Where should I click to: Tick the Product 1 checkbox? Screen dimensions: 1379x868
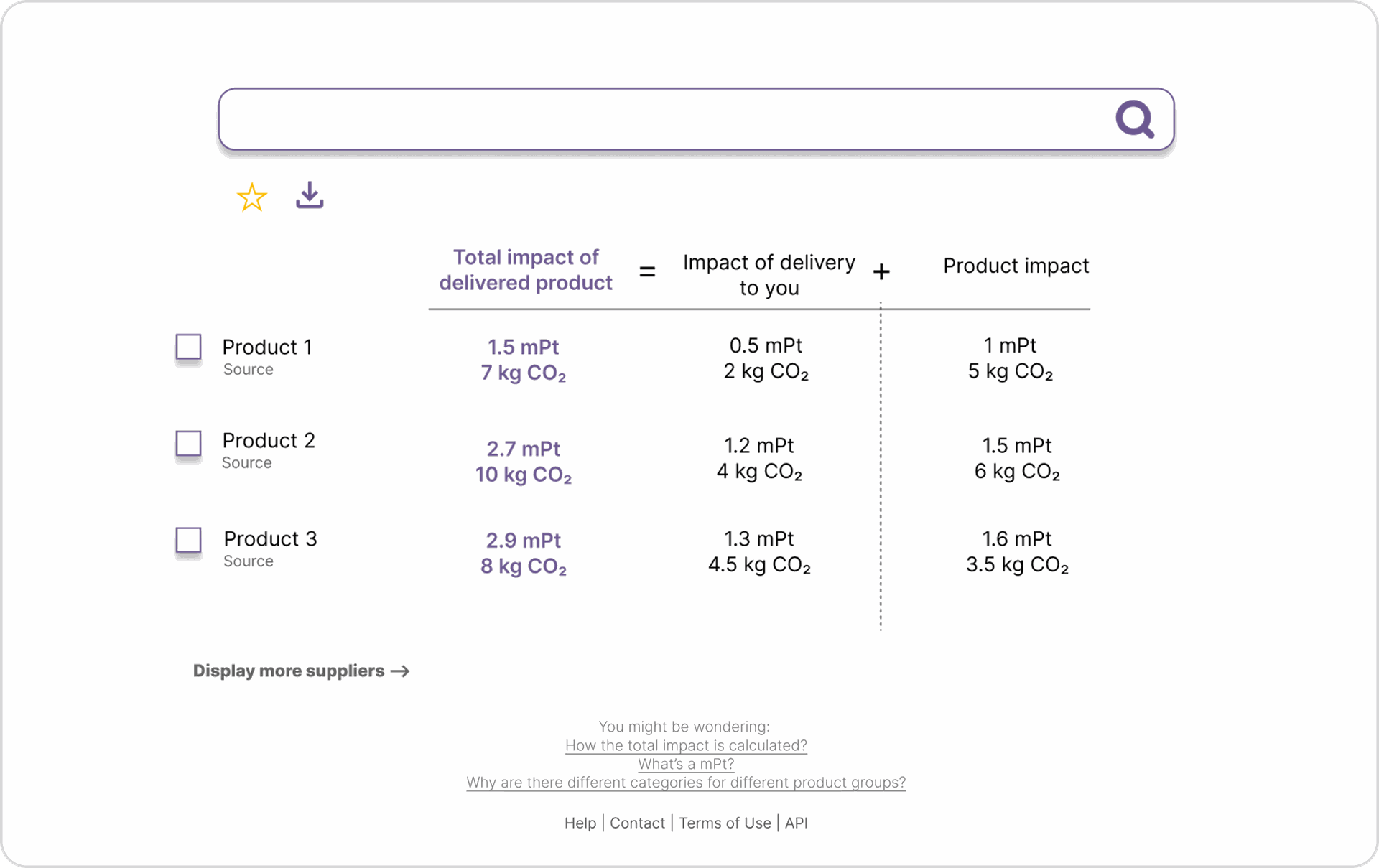pos(189,347)
